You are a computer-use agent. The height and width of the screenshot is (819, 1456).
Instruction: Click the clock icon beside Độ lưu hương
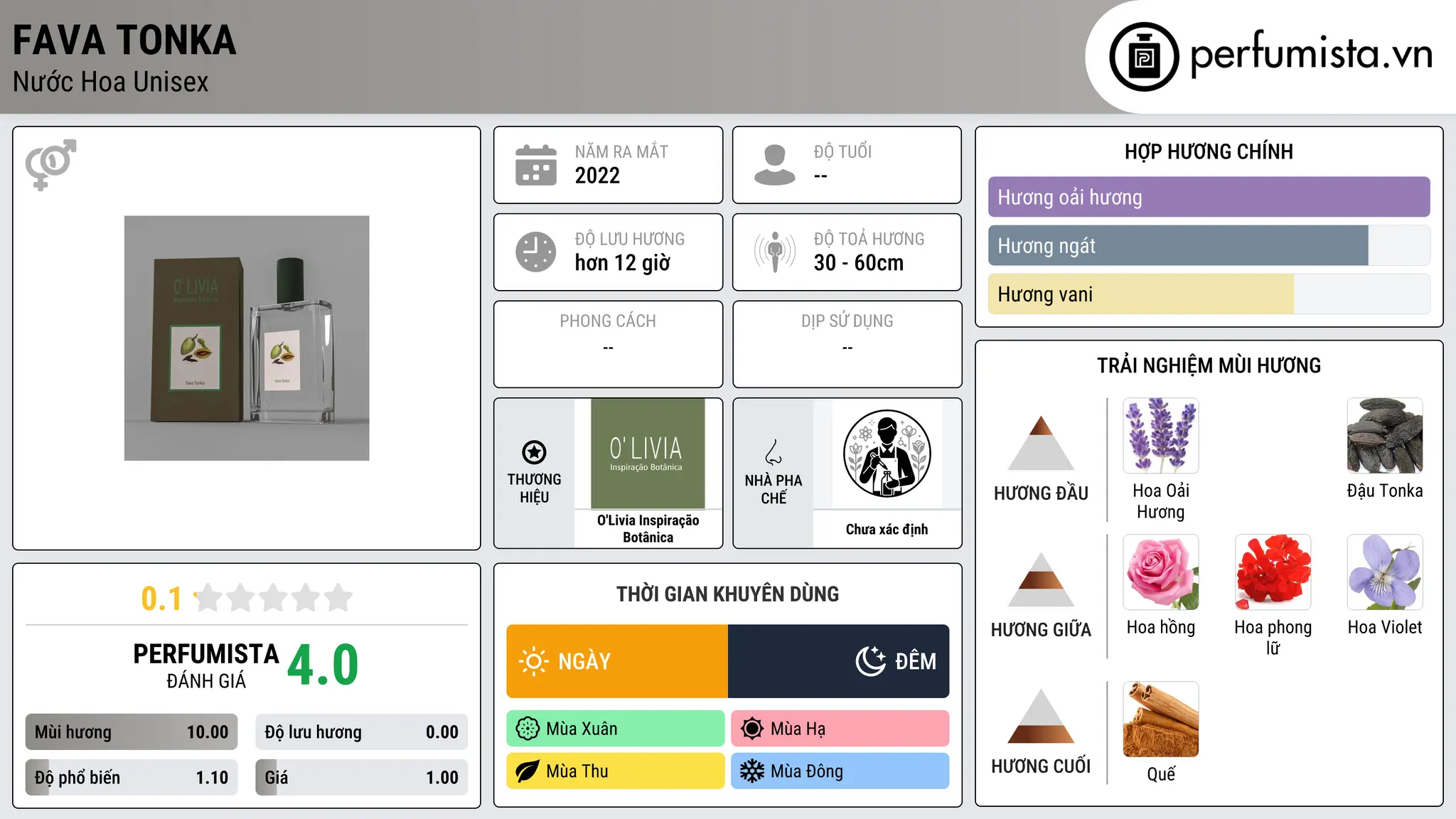[x=536, y=252]
